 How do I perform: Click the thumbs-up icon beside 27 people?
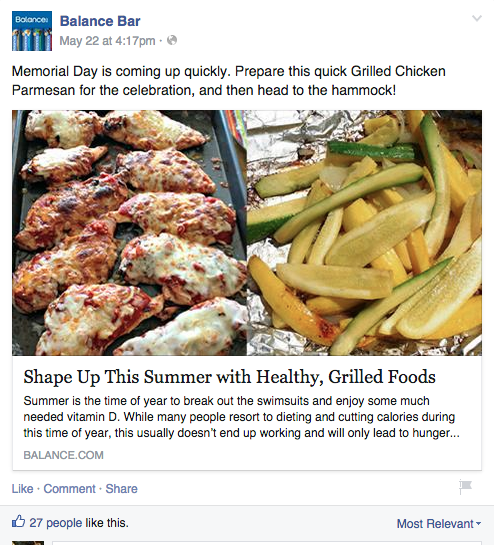click(x=18, y=522)
